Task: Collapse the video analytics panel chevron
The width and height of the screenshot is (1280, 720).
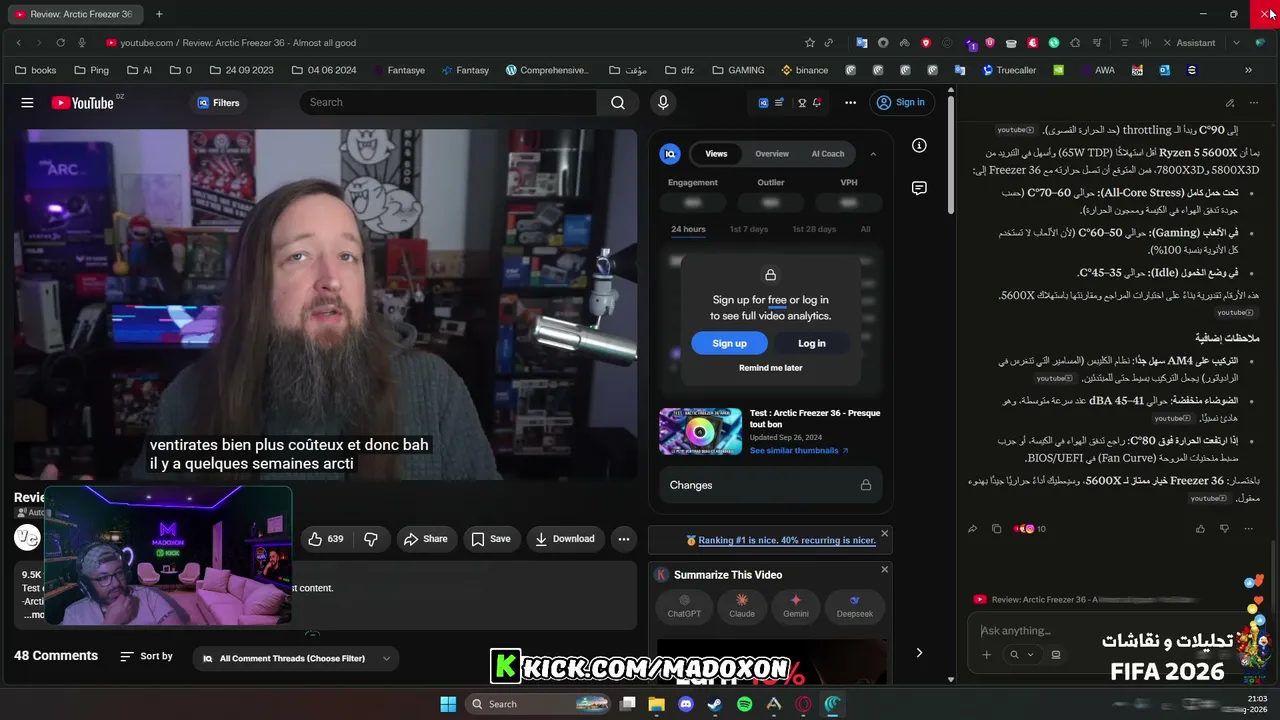Action: [873, 154]
